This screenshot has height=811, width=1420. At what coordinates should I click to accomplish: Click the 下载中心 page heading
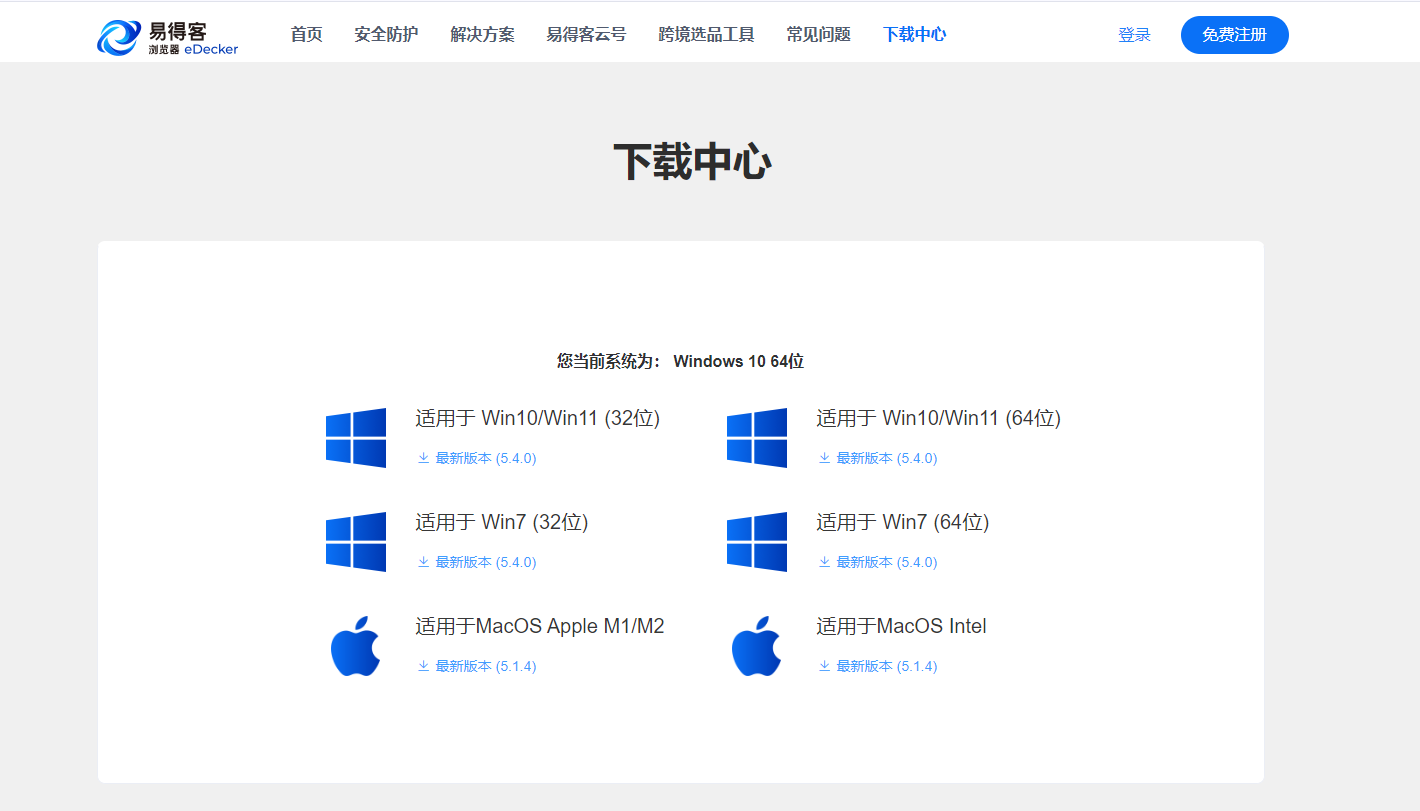pyautogui.click(x=692, y=161)
